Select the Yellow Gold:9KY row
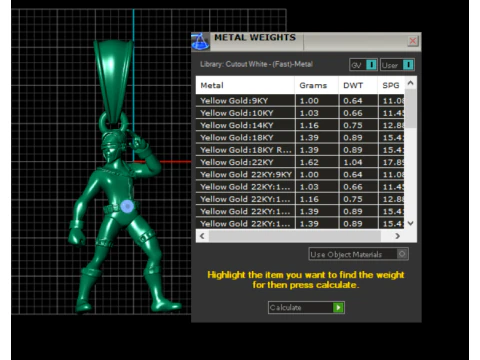480x360 pixels. tap(300, 101)
